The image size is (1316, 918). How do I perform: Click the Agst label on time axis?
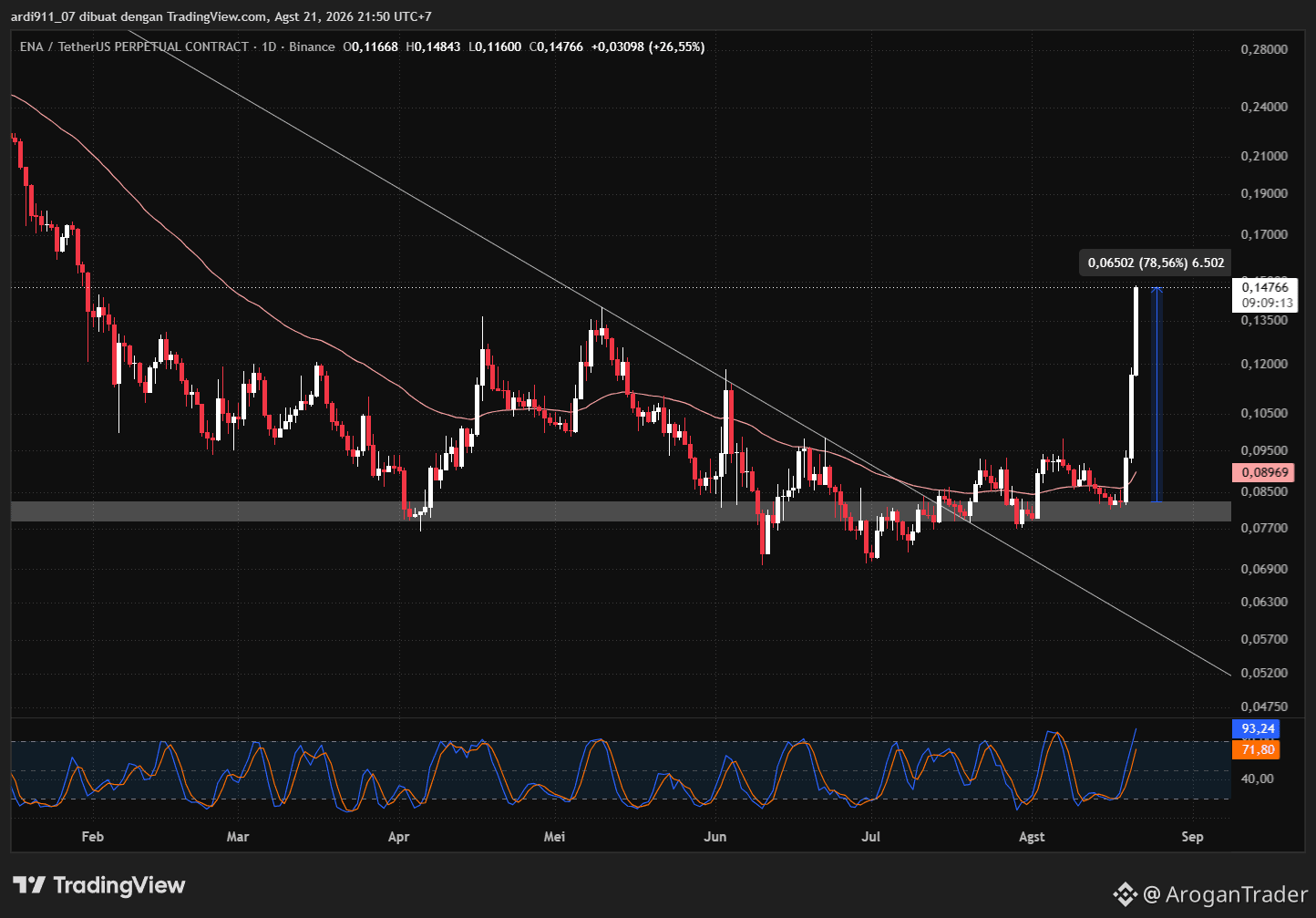pos(1032,837)
